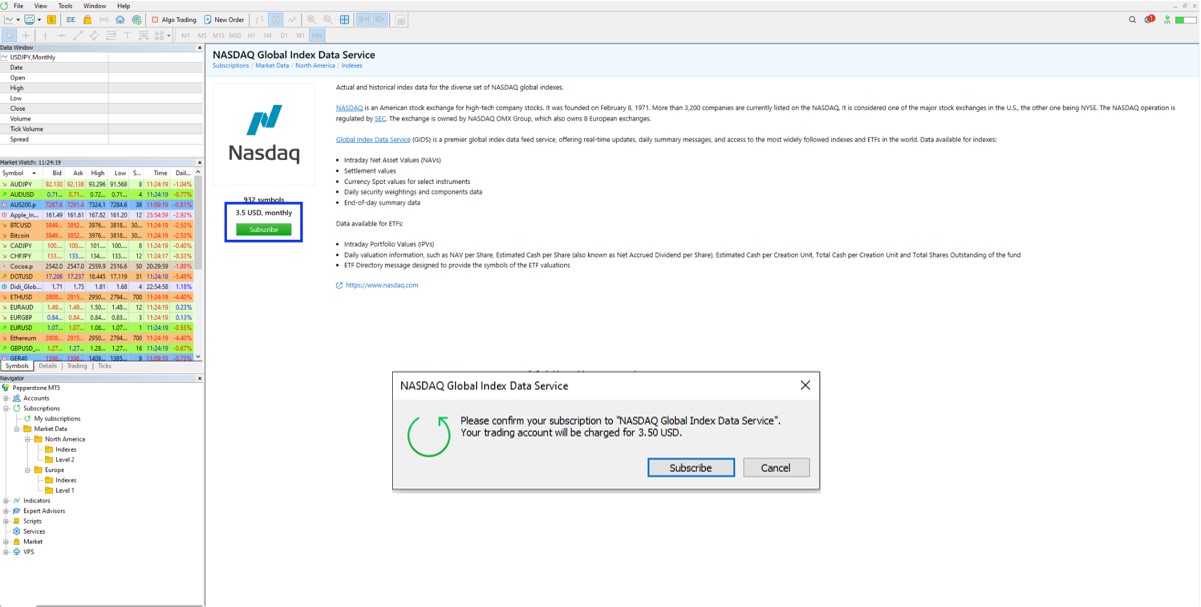Switch to the Details tab in Market Watch
This screenshot has width=1201, height=607.
click(x=48, y=366)
